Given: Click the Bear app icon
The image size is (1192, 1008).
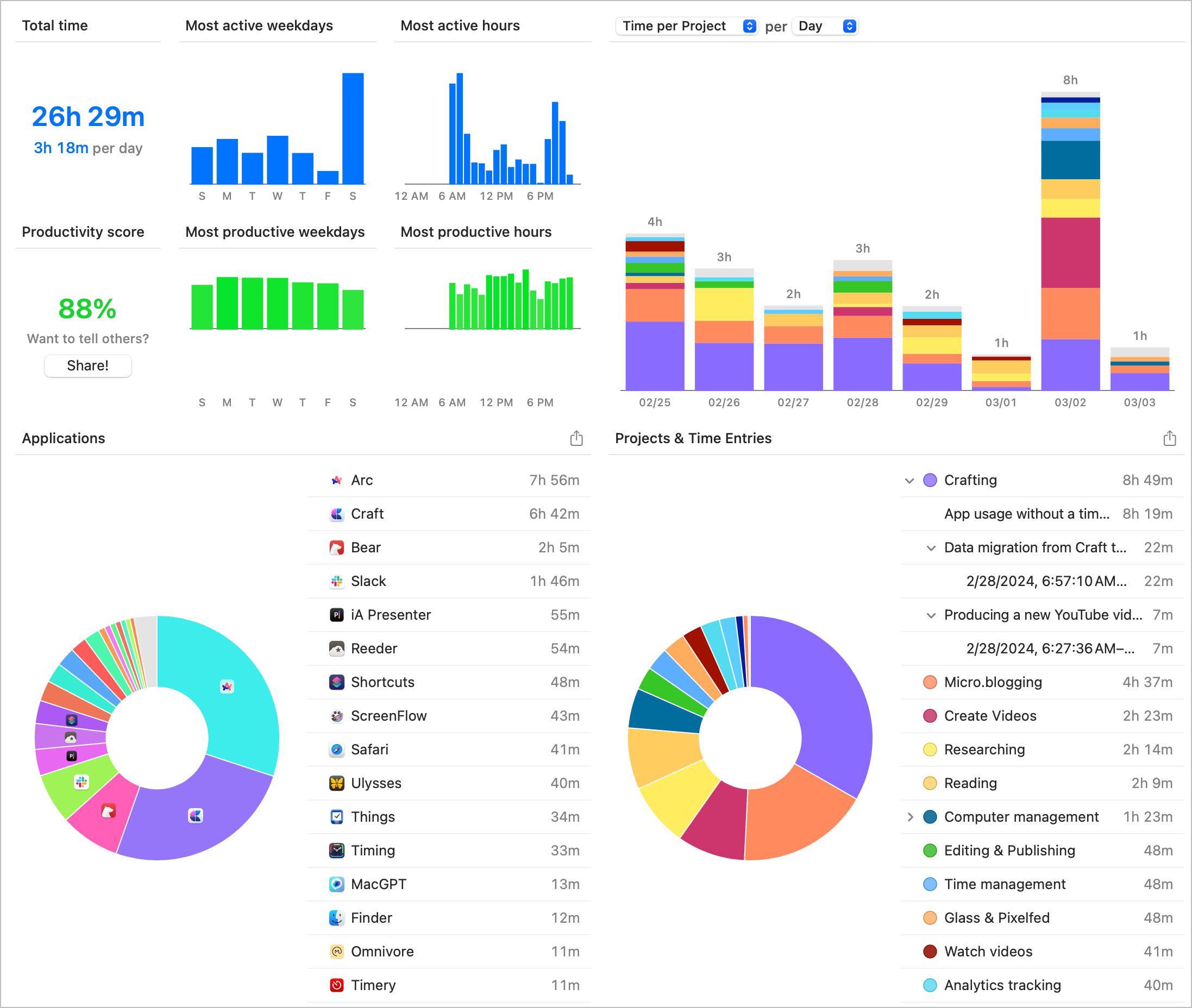Looking at the screenshot, I should [x=337, y=547].
